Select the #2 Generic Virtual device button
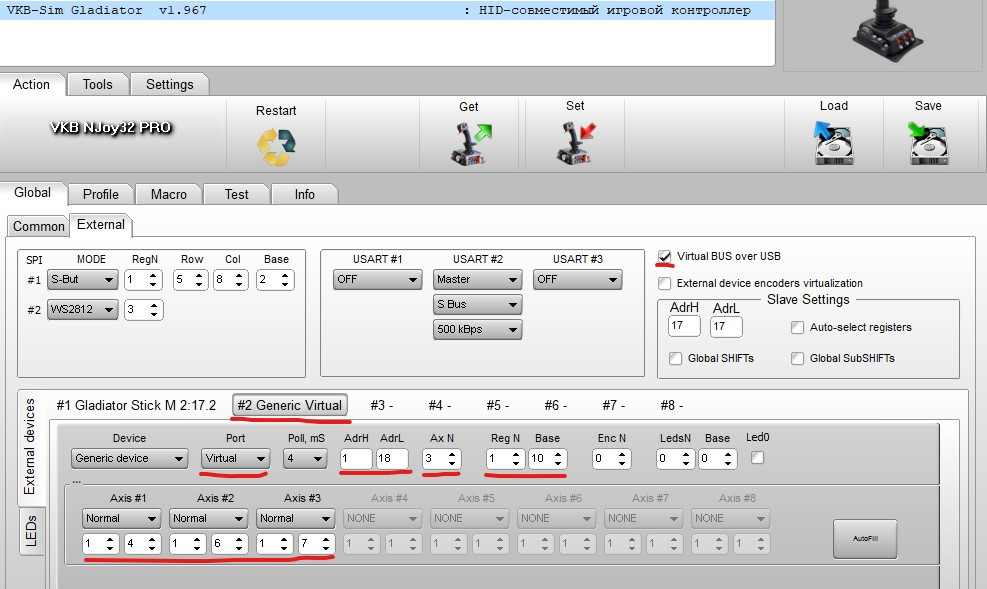Image resolution: width=987 pixels, height=589 pixels. 290,405
